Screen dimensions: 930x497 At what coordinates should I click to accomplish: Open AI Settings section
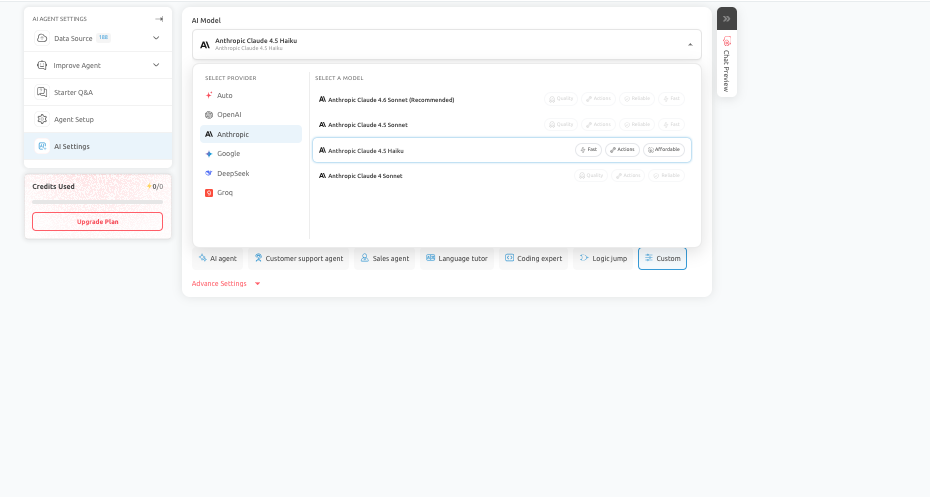tap(98, 146)
